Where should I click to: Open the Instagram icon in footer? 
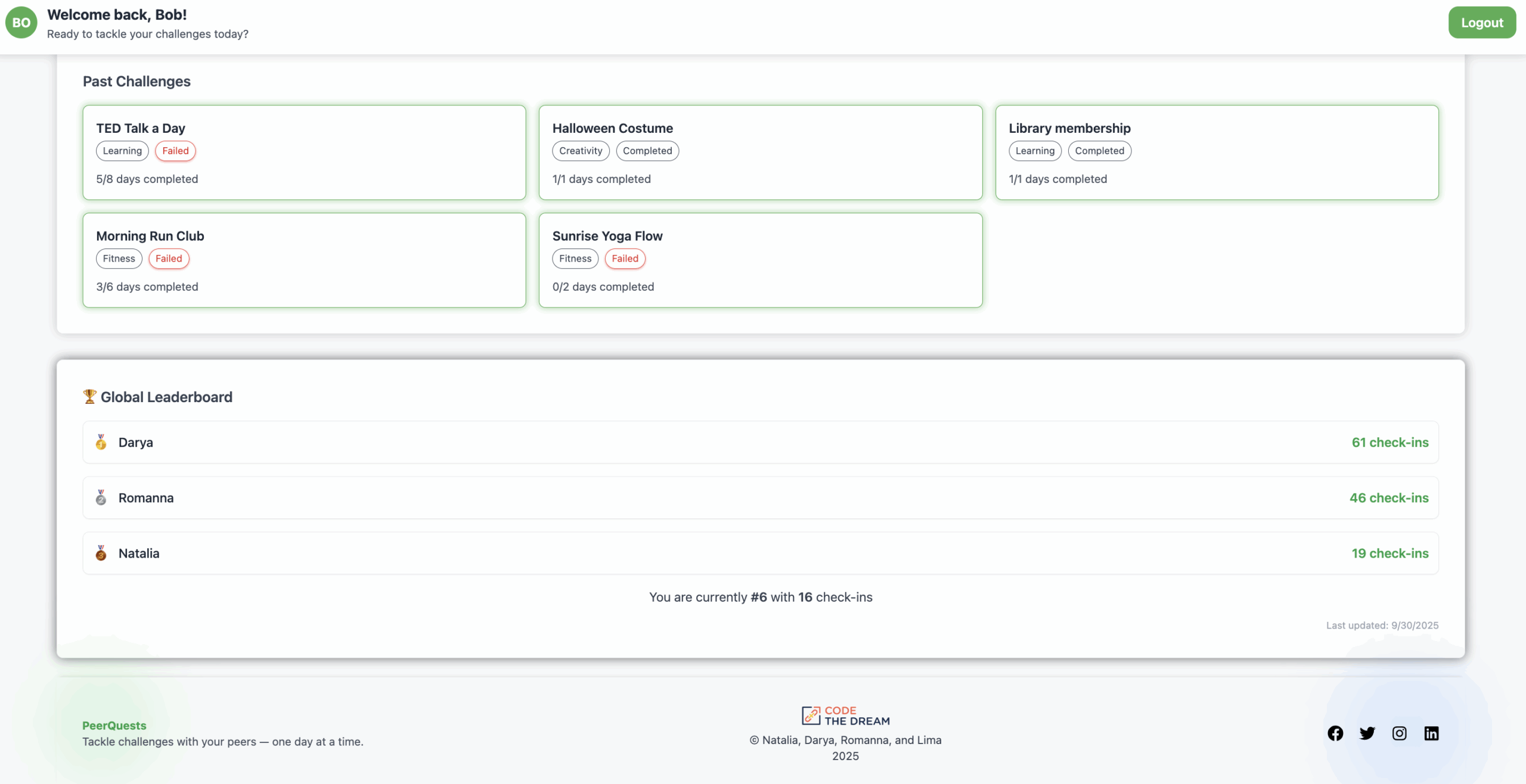pyautogui.click(x=1399, y=733)
